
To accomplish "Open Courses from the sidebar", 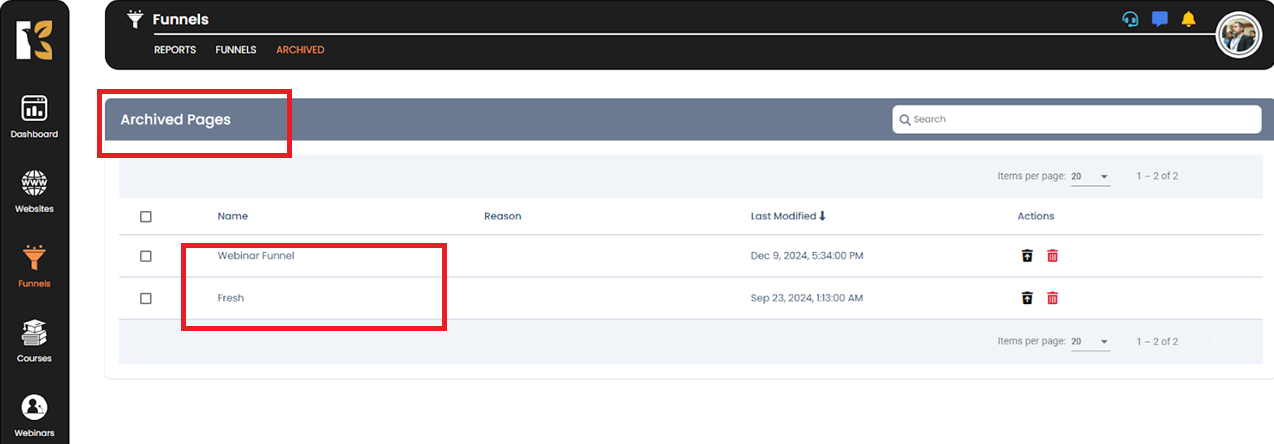I will [34, 333].
